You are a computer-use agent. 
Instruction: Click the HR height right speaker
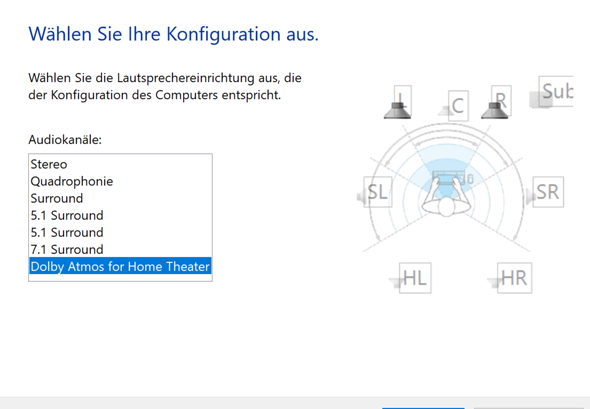point(510,278)
